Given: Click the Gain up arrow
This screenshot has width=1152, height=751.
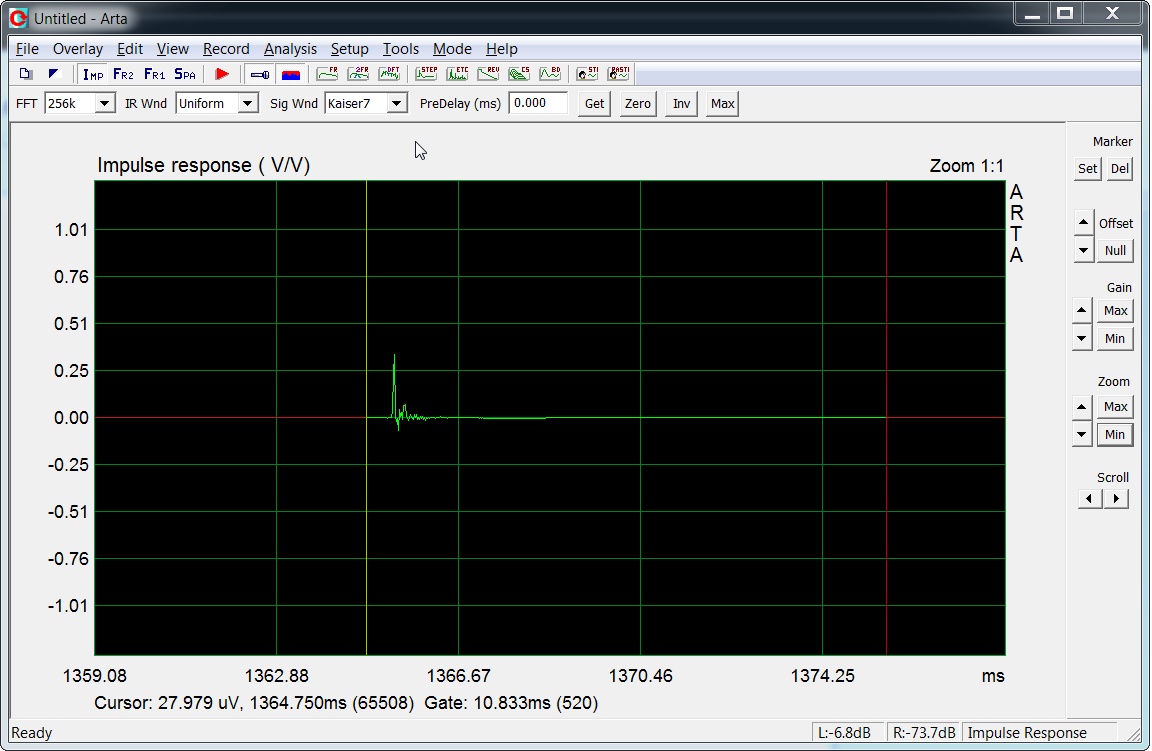Looking at the screenshot, I should pos(1081,310).
